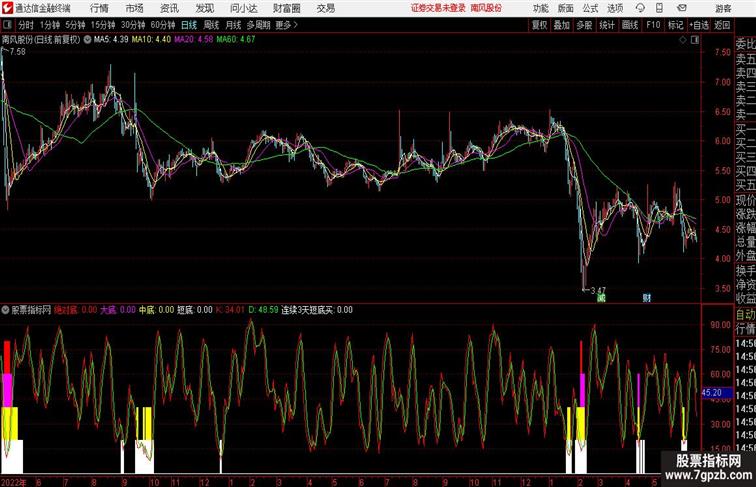756x487 pixels.
Task: Switch to the 5分钟 period tab
Action: click(x=75, y=25)
